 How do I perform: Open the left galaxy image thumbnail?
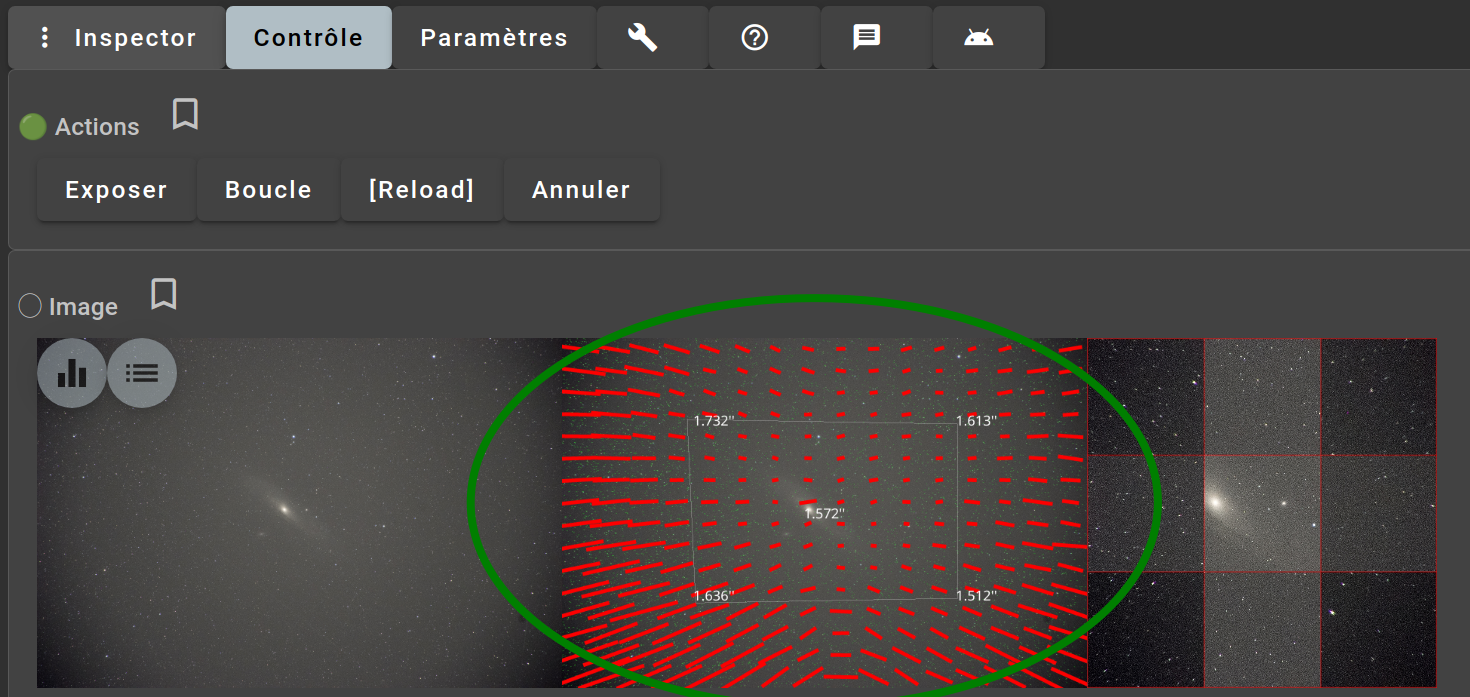coord(299,512)
